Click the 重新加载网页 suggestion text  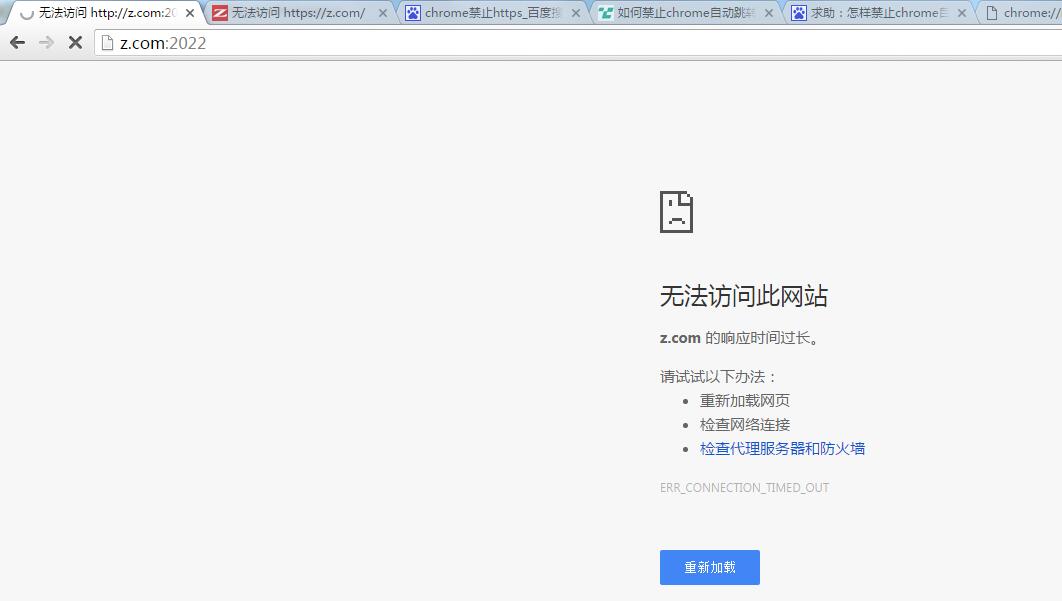(x=744, y=400)
